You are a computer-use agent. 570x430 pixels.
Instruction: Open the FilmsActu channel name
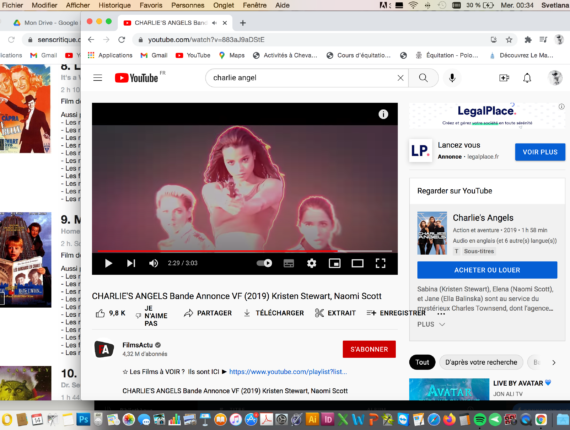(x=137, y=345)
